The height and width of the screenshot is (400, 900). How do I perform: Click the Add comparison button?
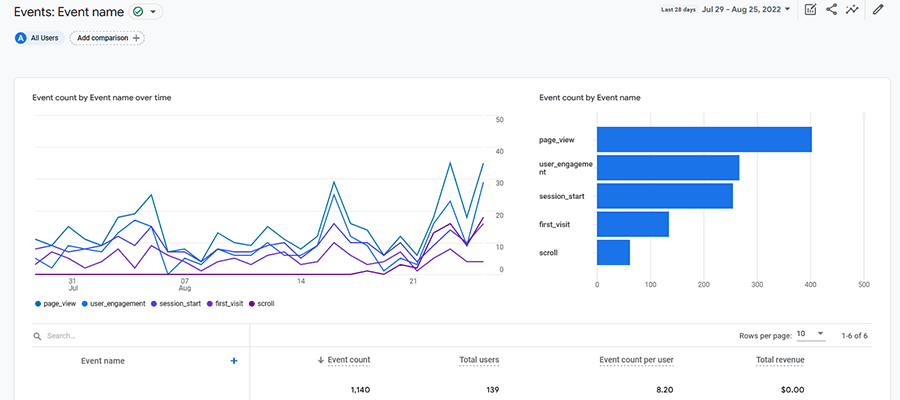click(x=107, y=38)
